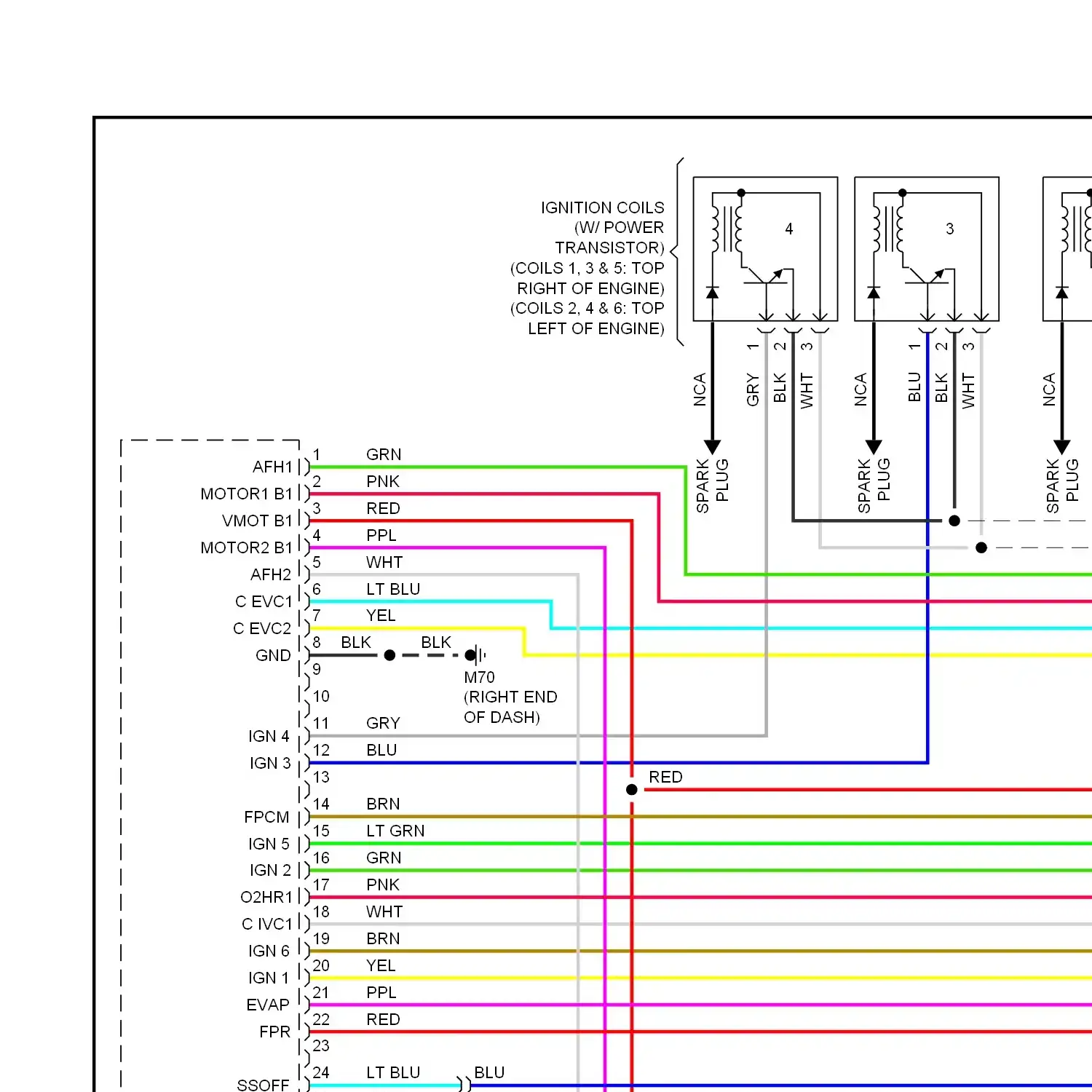
Task: Select the LT BLU label at pin 6
Action: (393, 589)
